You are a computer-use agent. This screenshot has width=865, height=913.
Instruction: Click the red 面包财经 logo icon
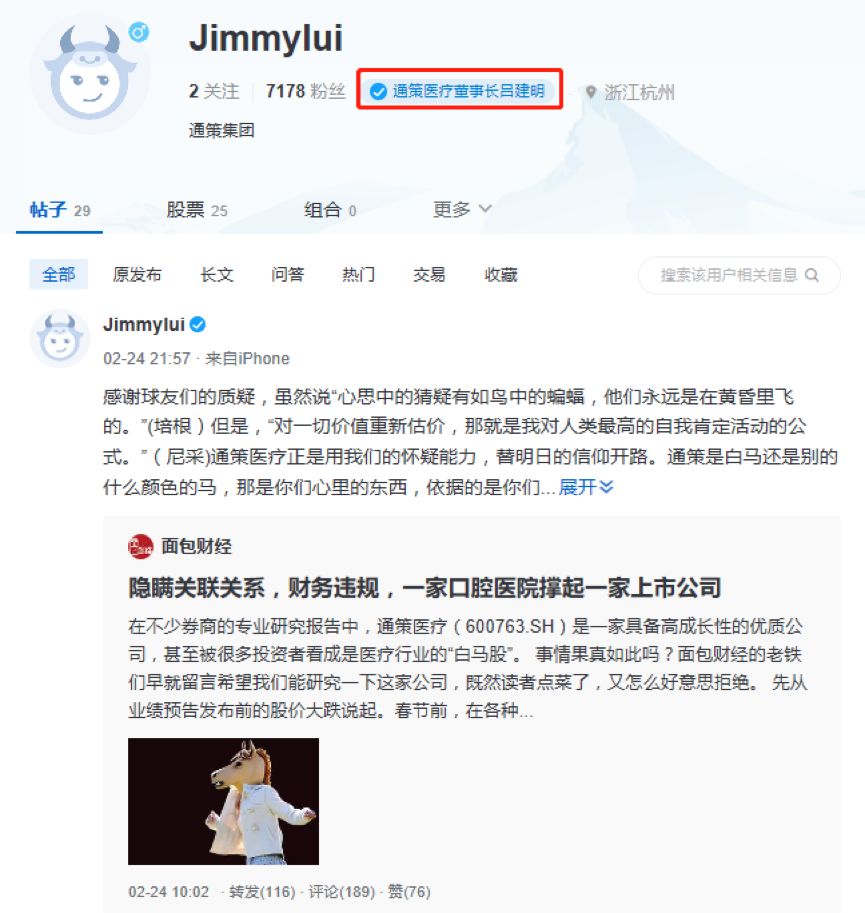140,546
